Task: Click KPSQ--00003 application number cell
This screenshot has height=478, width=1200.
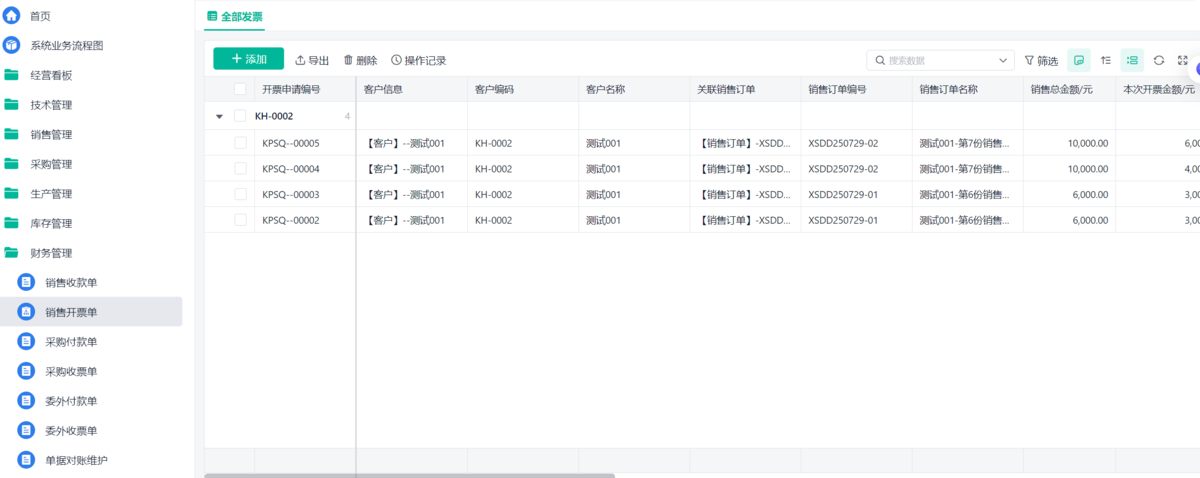Action: click(x=291, y=194)
